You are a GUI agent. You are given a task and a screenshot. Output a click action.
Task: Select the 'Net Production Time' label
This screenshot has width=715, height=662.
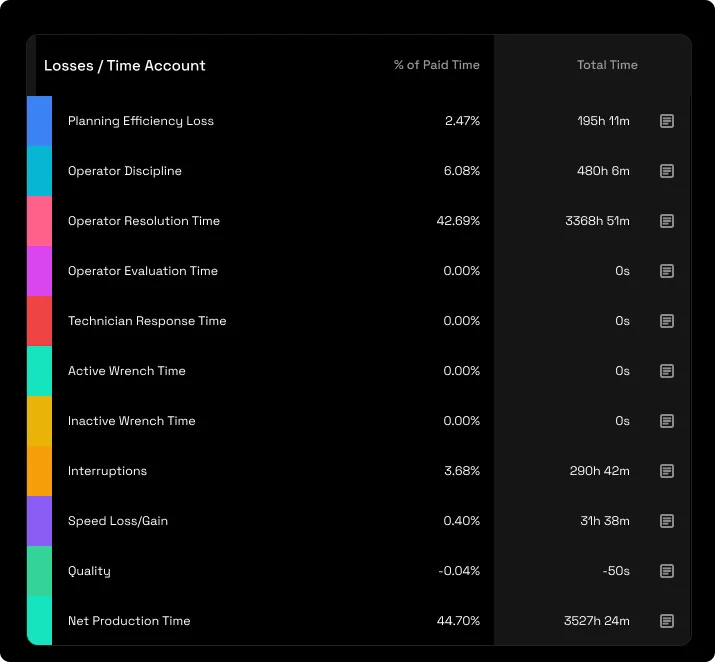(x=129, y=621)
